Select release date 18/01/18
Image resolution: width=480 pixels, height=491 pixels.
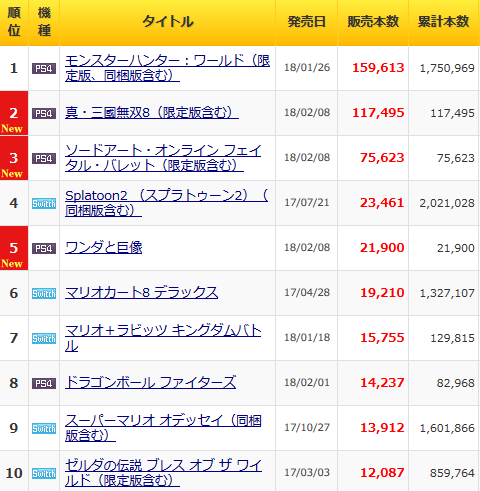pos(307,338)
